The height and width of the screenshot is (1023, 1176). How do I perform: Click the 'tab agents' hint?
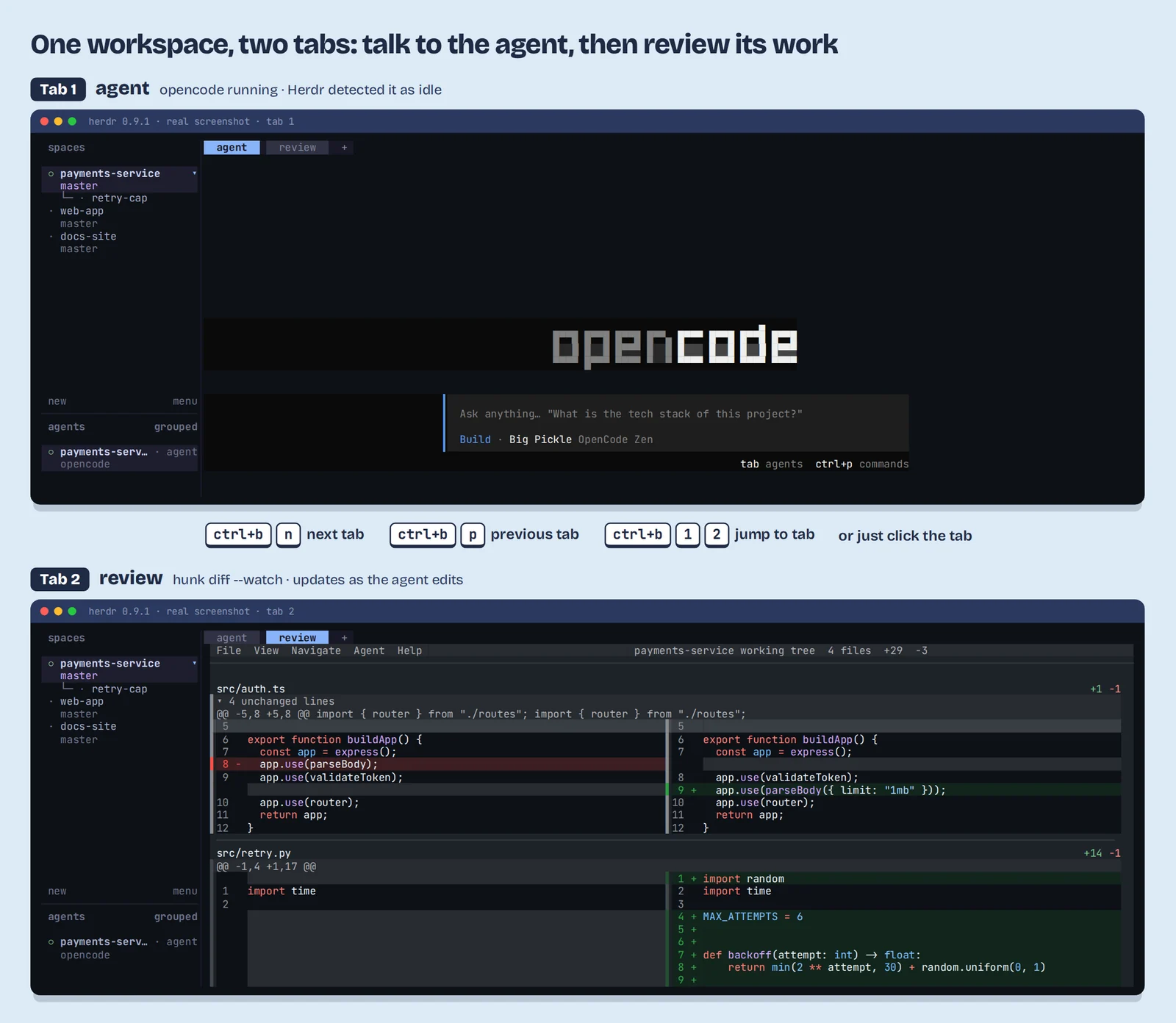tap(771, 464)
